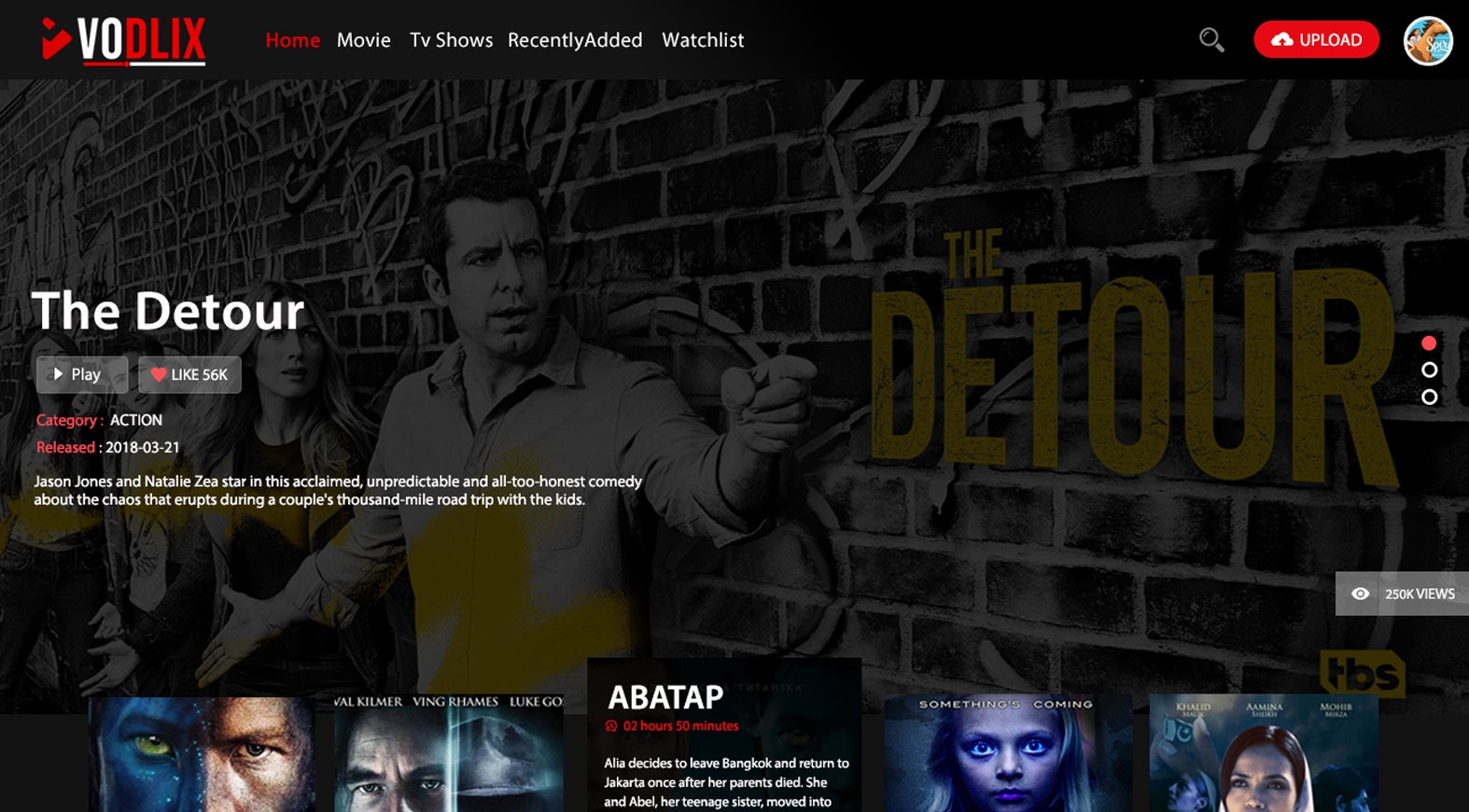
Task: Open the Watchlist menu item
Action: (x=703, y=40)
